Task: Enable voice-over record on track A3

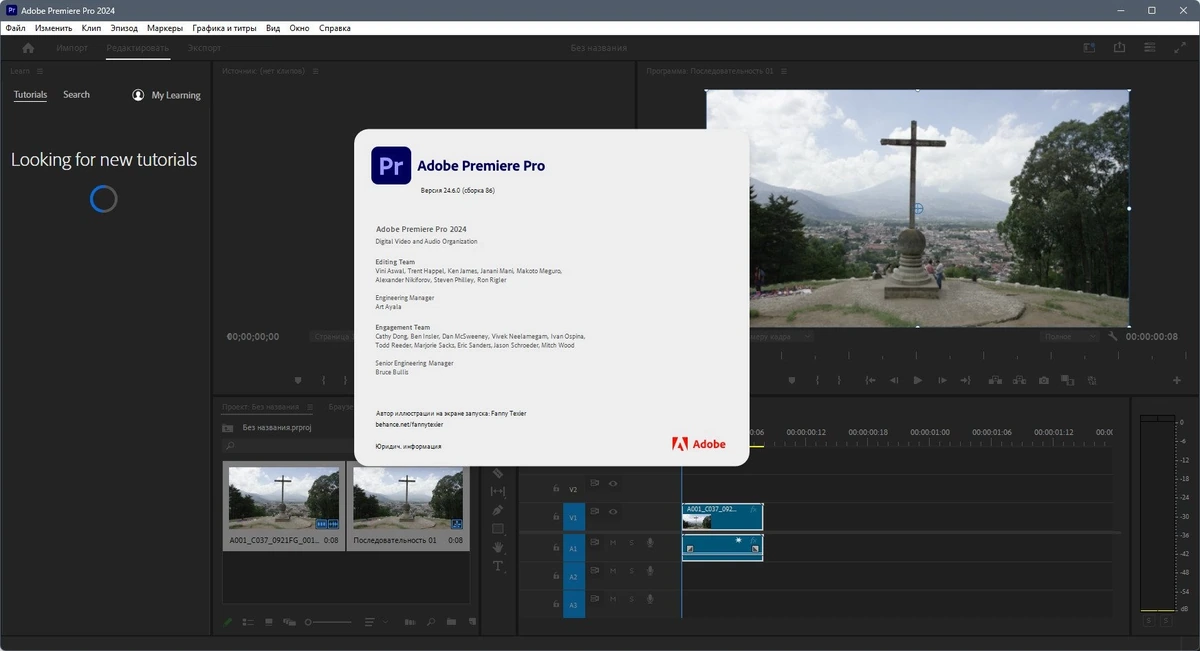Action: (x=650, y=599)
